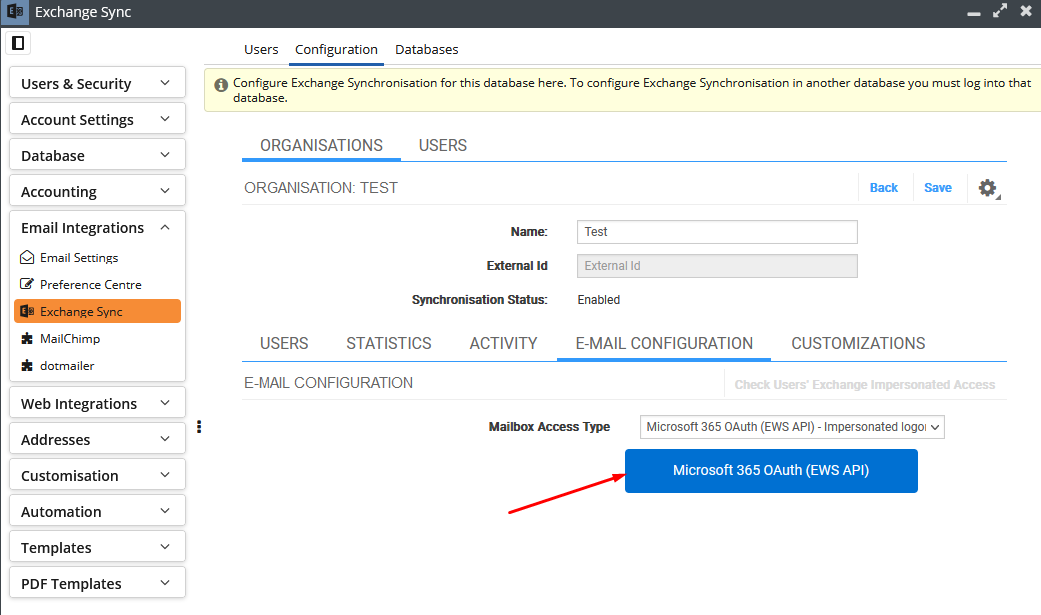
Task: Expand the Accounting section
Action: point(98,191)
